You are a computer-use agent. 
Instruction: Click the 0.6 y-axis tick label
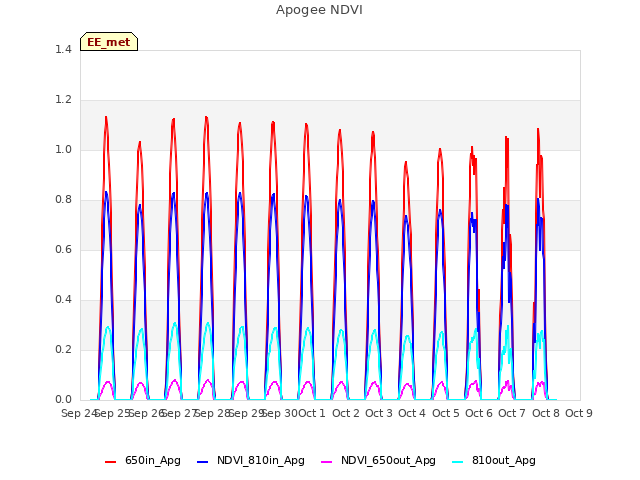click(x=63, y=250)
